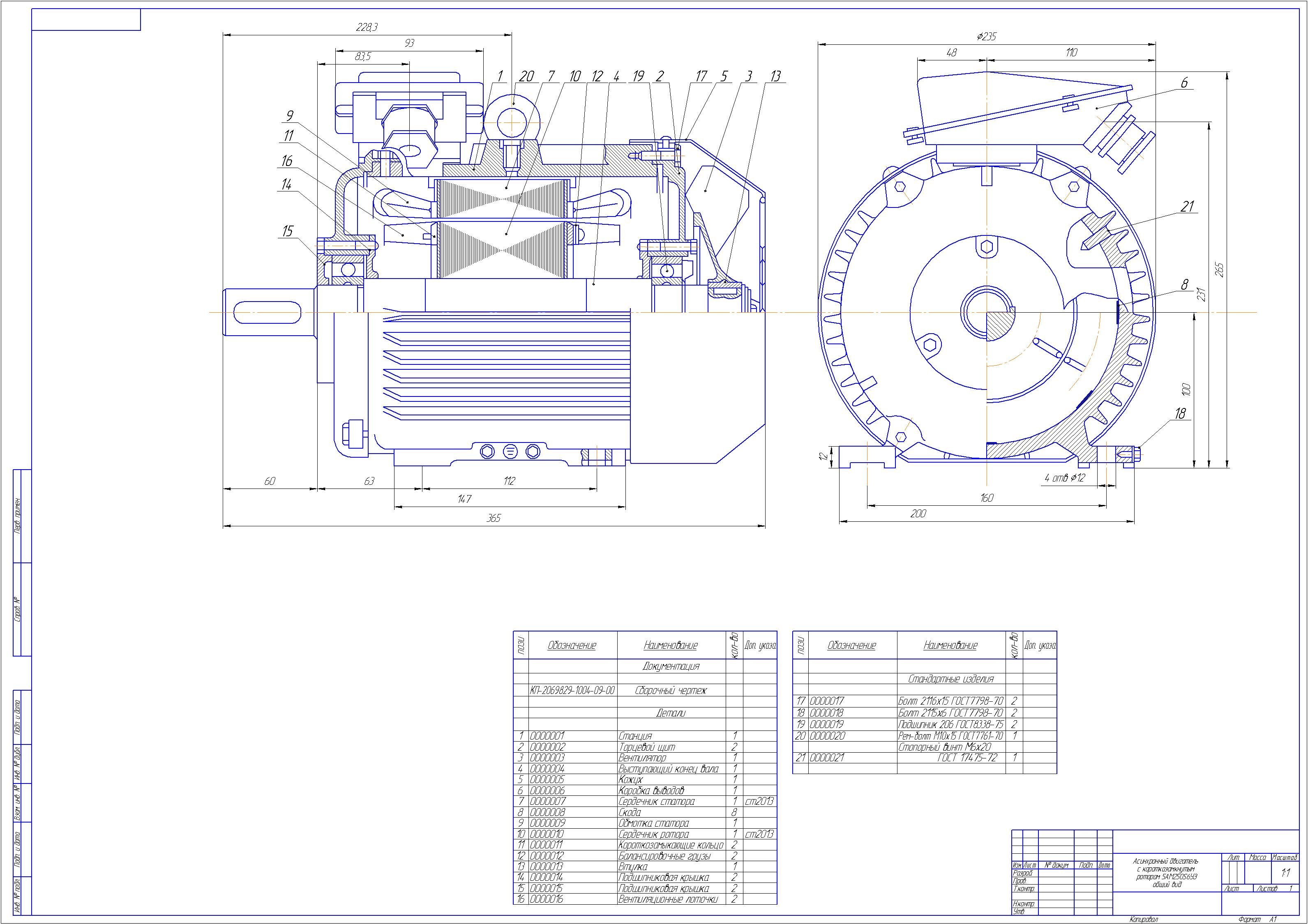Click callout number 6 near terminal box

click(1184, 83)
